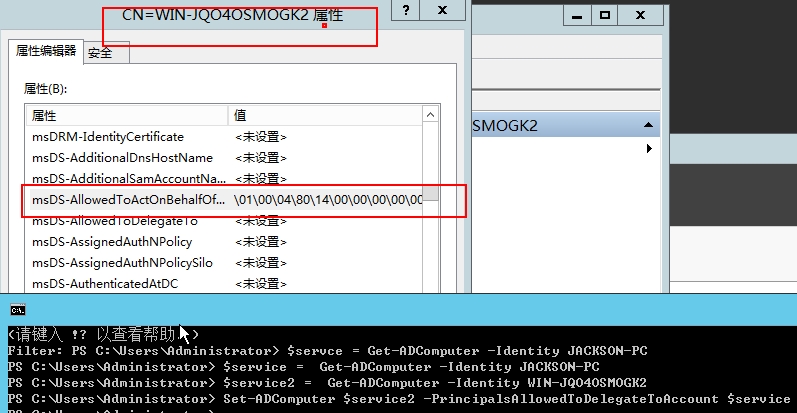This screenshot has width=797, height=413.
Task: Select the msDS-AdditionalDnsHostName attribute
Action: pyautogui.click(x=122, y=158)
